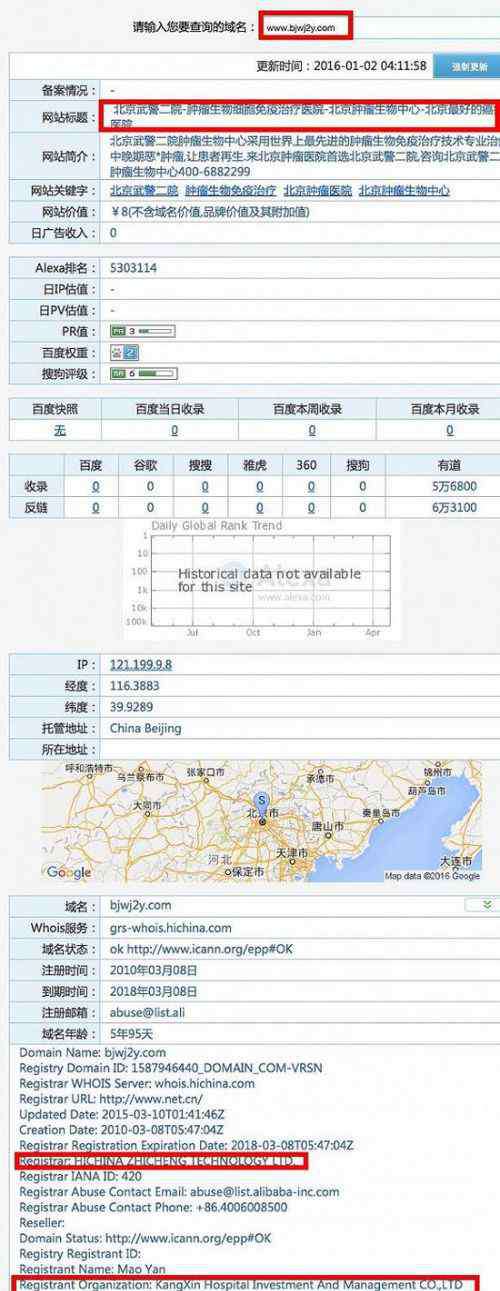Open the 360 收录 count link

[x=311, y=487]
